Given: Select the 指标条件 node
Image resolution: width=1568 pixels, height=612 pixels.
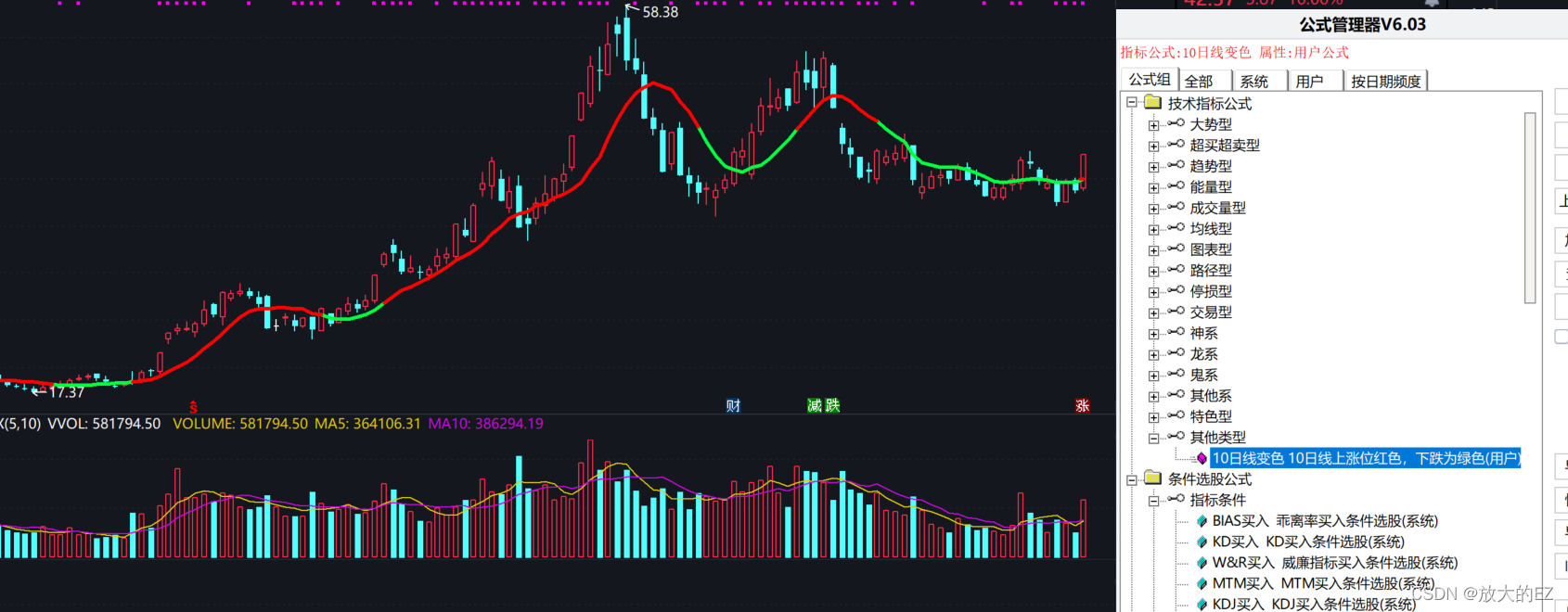Looking at the screenshot, I should [x=1217, y=500].
